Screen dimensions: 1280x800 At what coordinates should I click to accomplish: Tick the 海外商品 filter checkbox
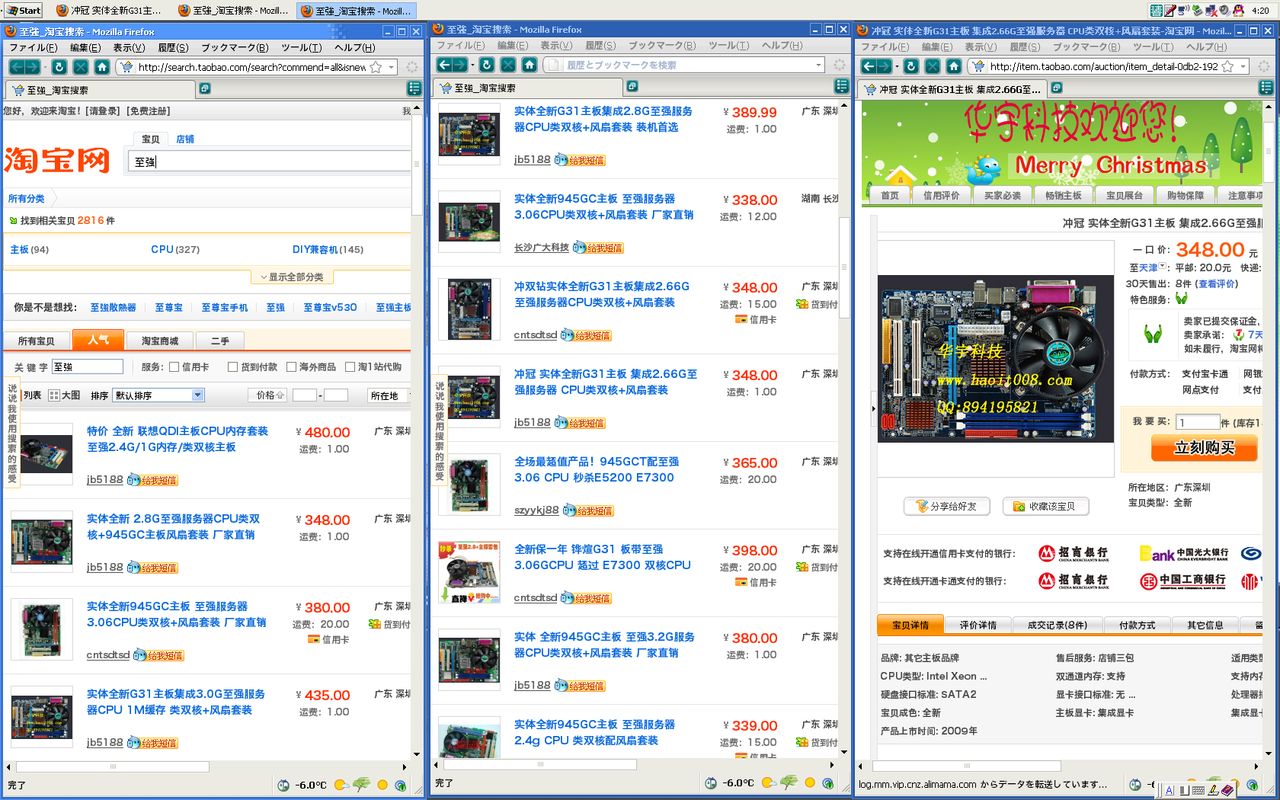[x=291, y=367]
